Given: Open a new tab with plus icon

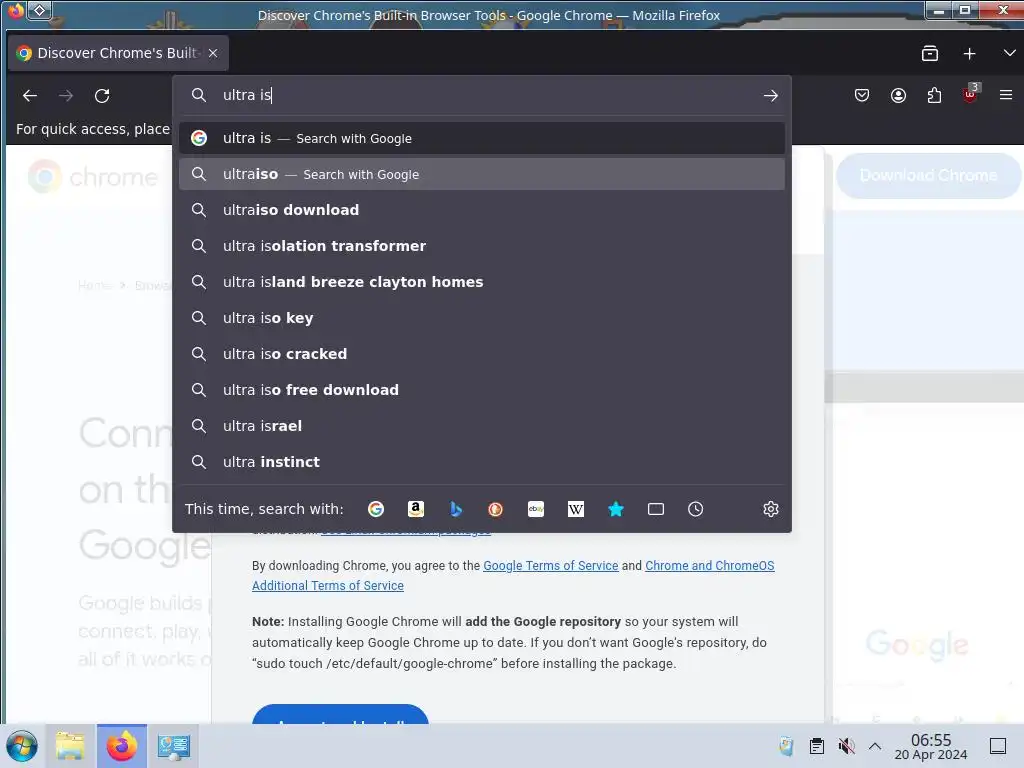Looking at the screenshot, I should coord(970,54).
